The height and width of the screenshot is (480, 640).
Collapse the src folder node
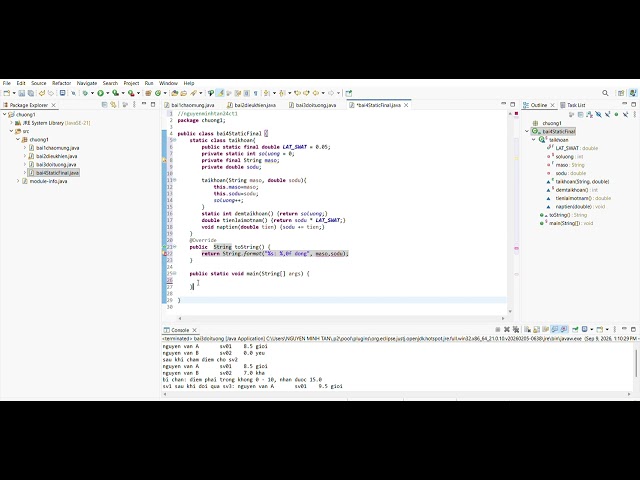[x=11, y=131]
